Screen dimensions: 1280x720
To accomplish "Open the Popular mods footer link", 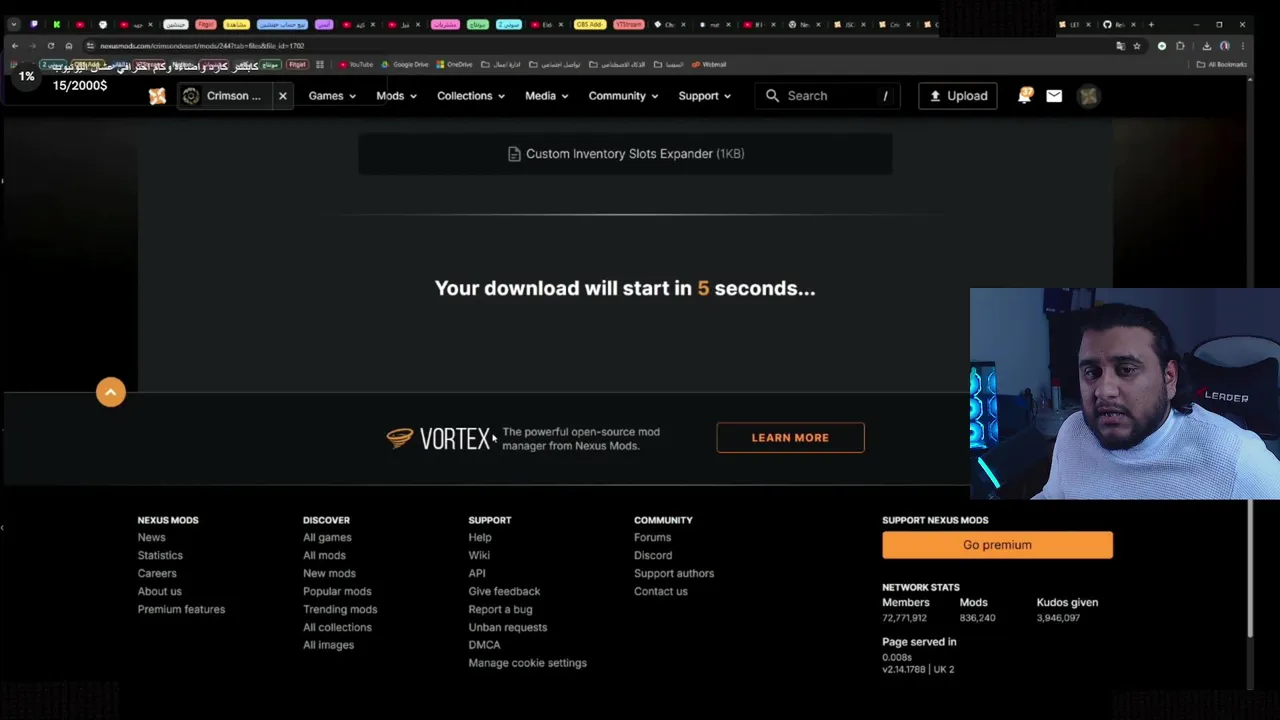I will coord(337,592).
